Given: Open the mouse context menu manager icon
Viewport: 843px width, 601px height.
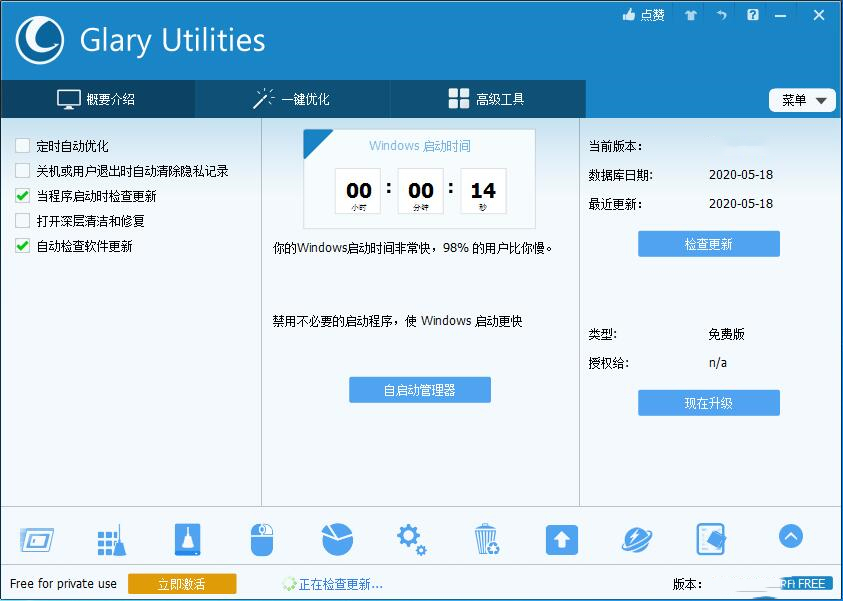Looking at the screenshot, I should point(262,539).
